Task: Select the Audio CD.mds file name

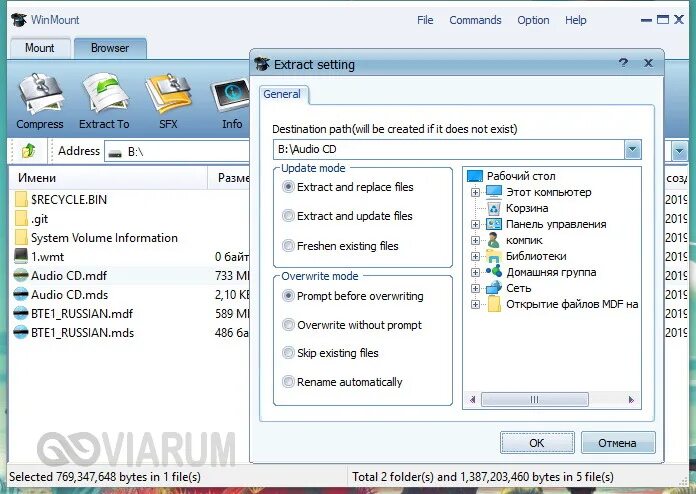Action: point(69,295)
